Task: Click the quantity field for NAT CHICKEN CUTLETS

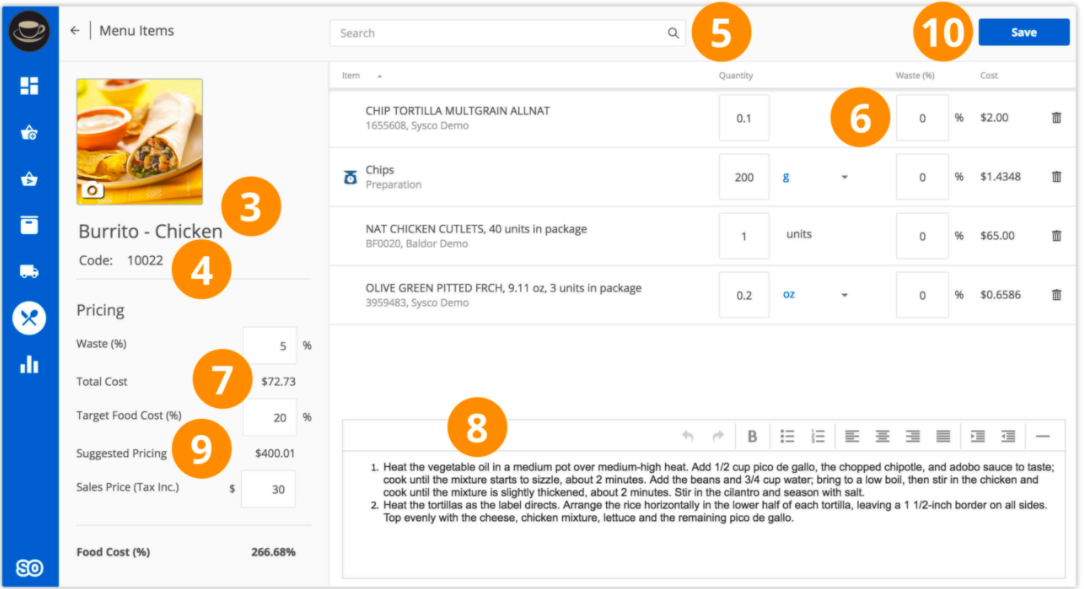Action: point(744,236)
